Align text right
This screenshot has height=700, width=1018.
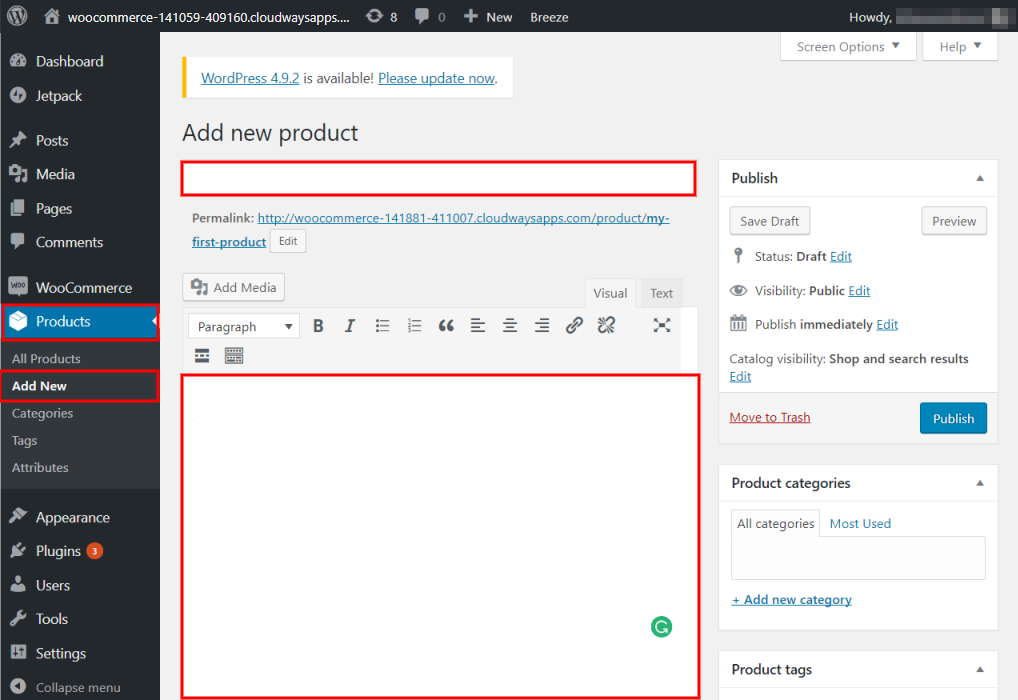click(x=541, y=326)
